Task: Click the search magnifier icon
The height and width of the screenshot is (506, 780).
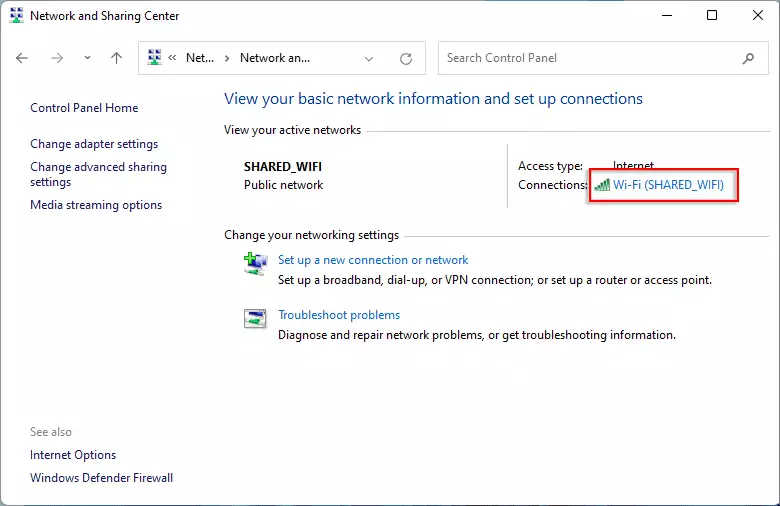Action: [748, 58]
